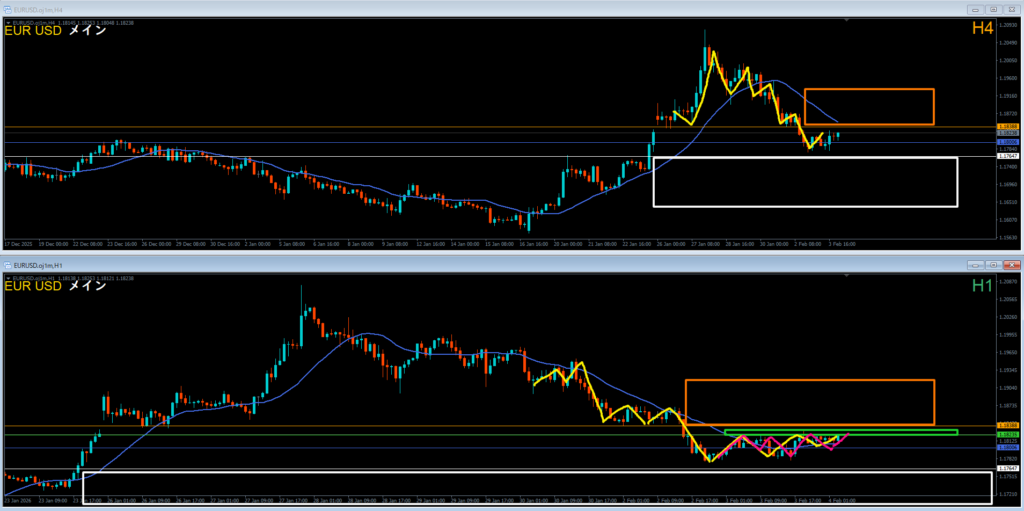
Task: Close the EURUSD H4 chart window
Action: [x=1011, y=10]
